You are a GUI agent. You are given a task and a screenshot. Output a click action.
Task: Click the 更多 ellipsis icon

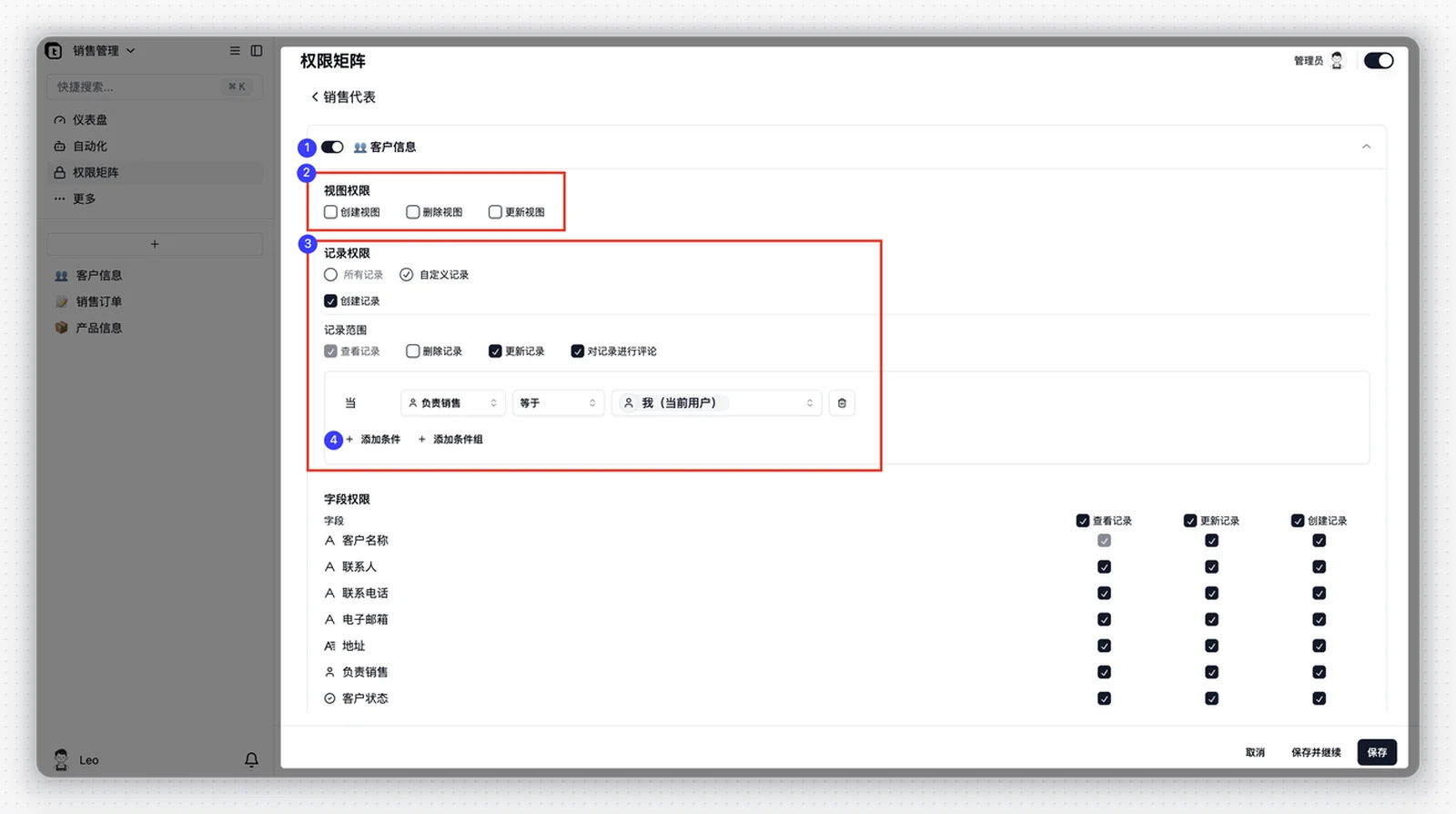coord(60,198)
